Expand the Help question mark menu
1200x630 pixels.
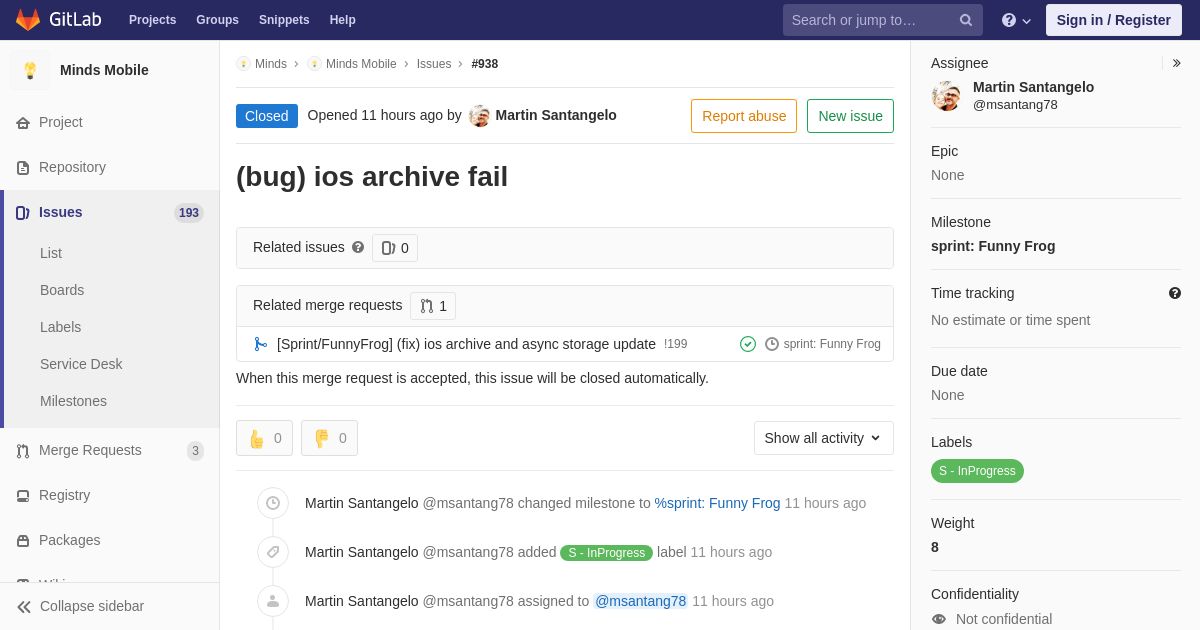coord(1016,20)
